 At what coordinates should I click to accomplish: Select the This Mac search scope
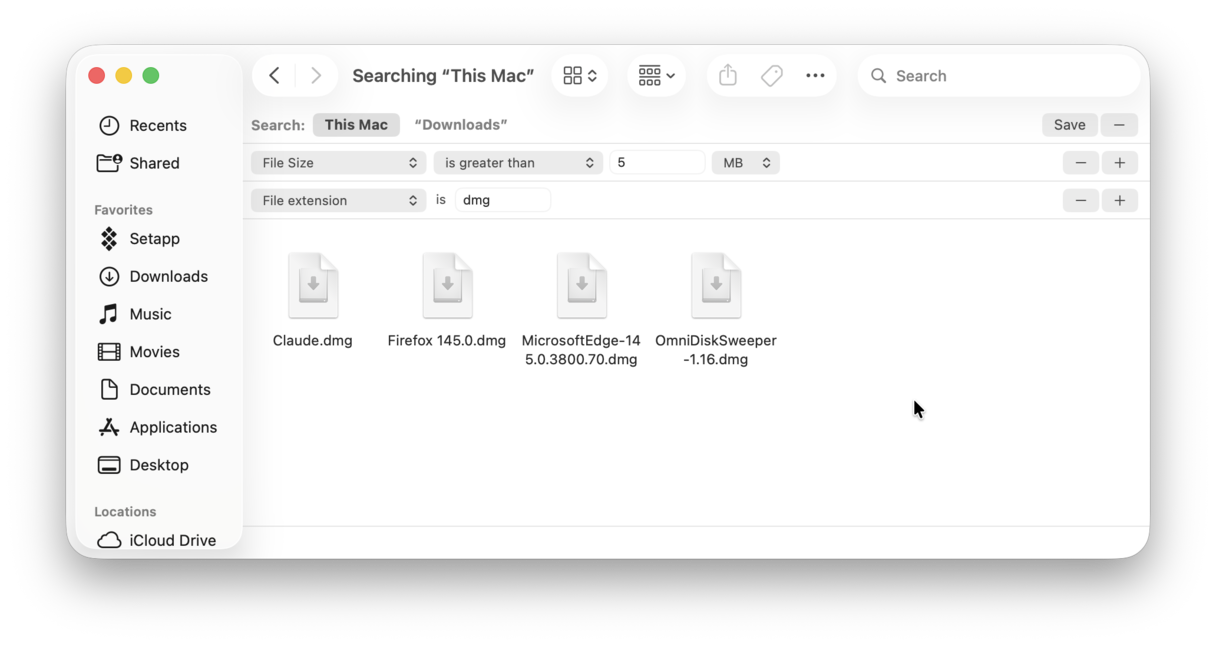click(x=356, y=124)
